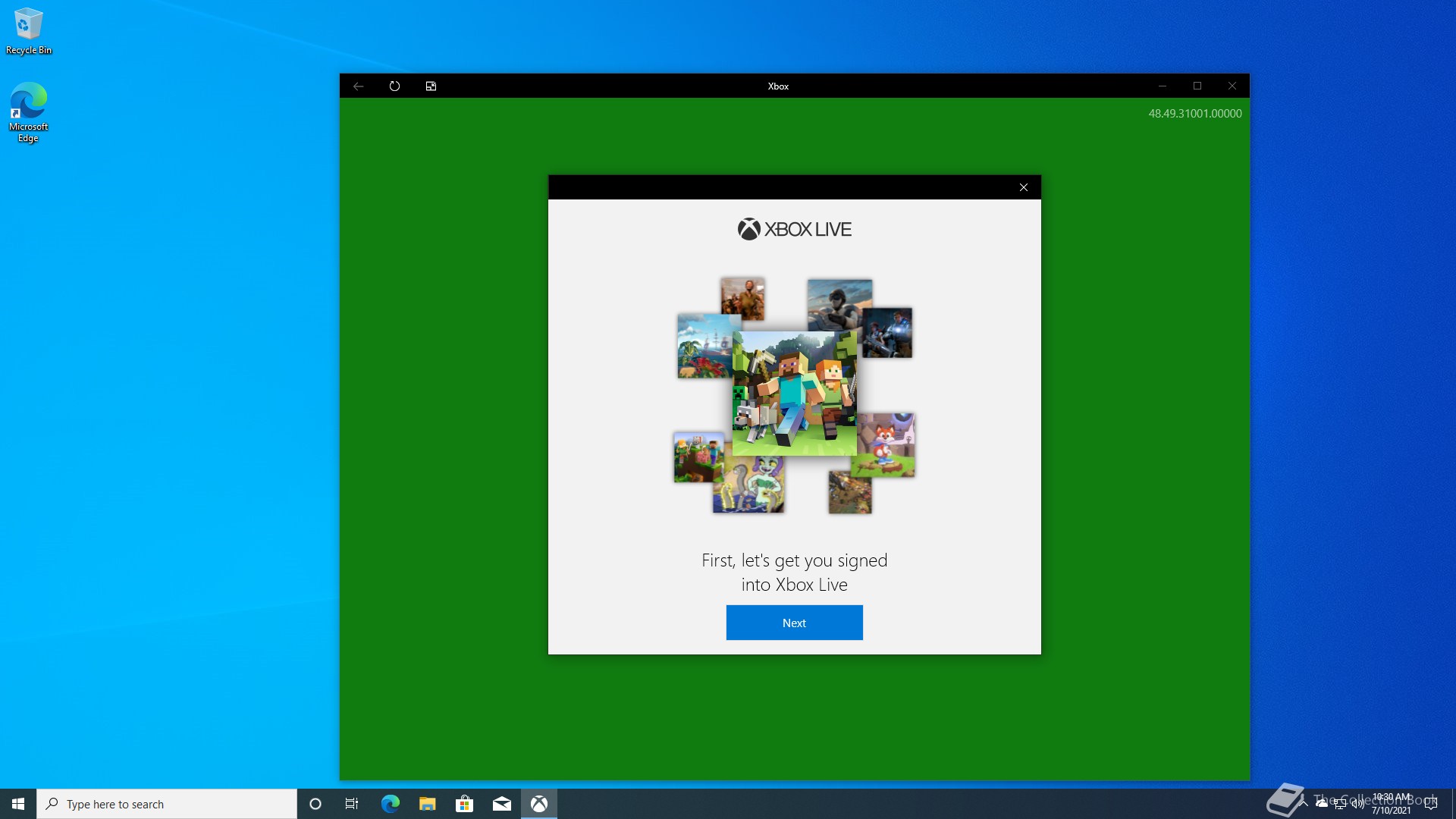Open Microsoft Store from the taskbar
This screenshot has height=819, width=1456.
464,804
